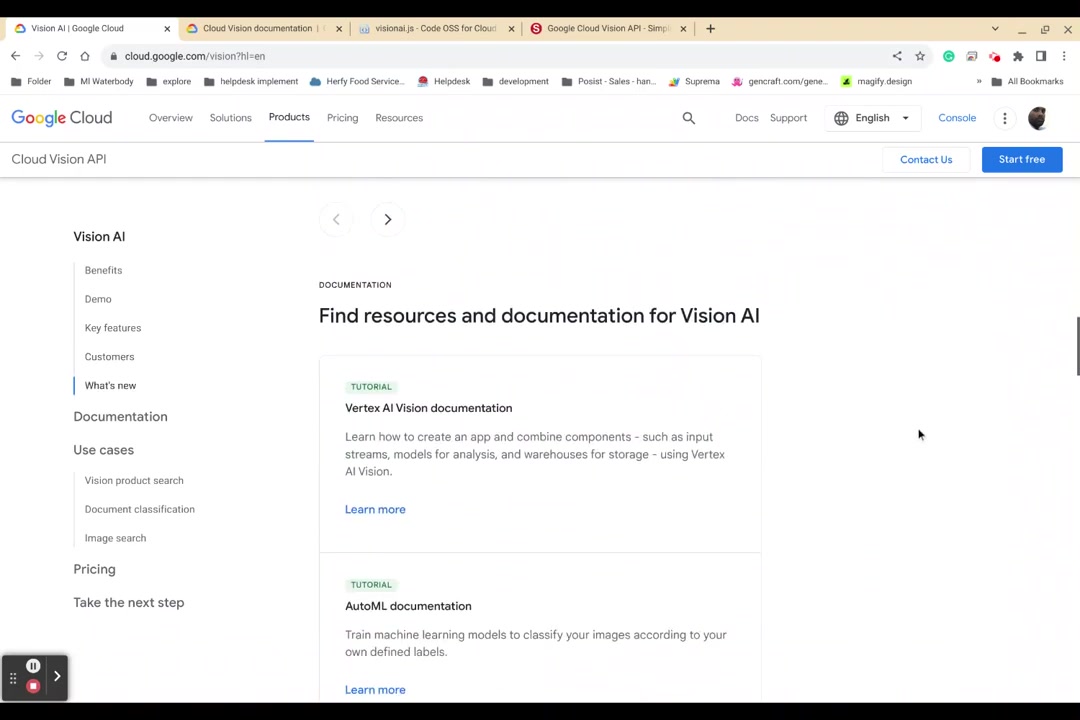
Task: Open the share icon in the address bar
Action: [897, 56]
